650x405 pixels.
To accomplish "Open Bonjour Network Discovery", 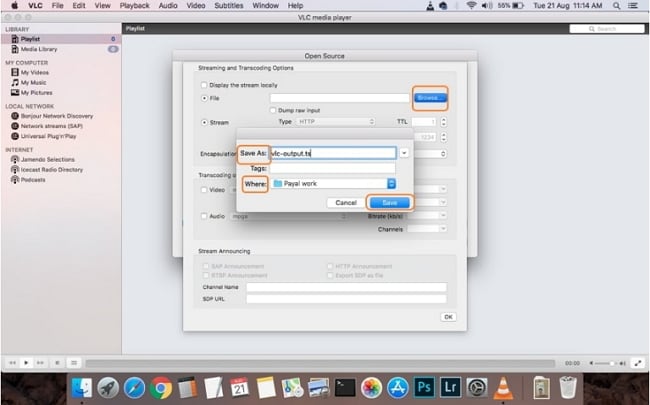I will 57,116.
